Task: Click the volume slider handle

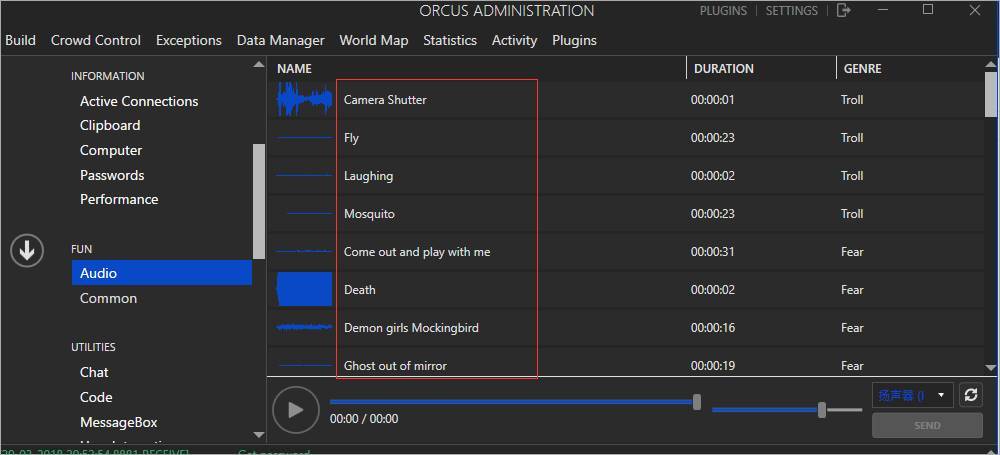Action: [x=822, y=409]
